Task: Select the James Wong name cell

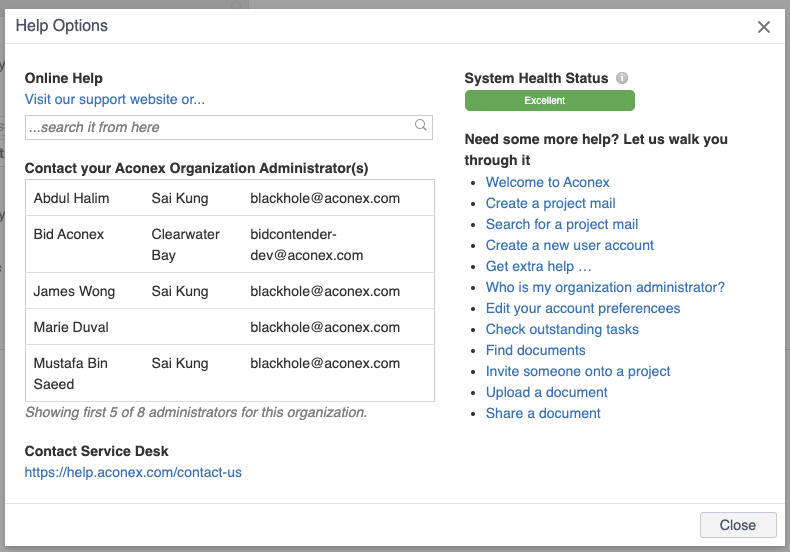Action: [74, 292]
